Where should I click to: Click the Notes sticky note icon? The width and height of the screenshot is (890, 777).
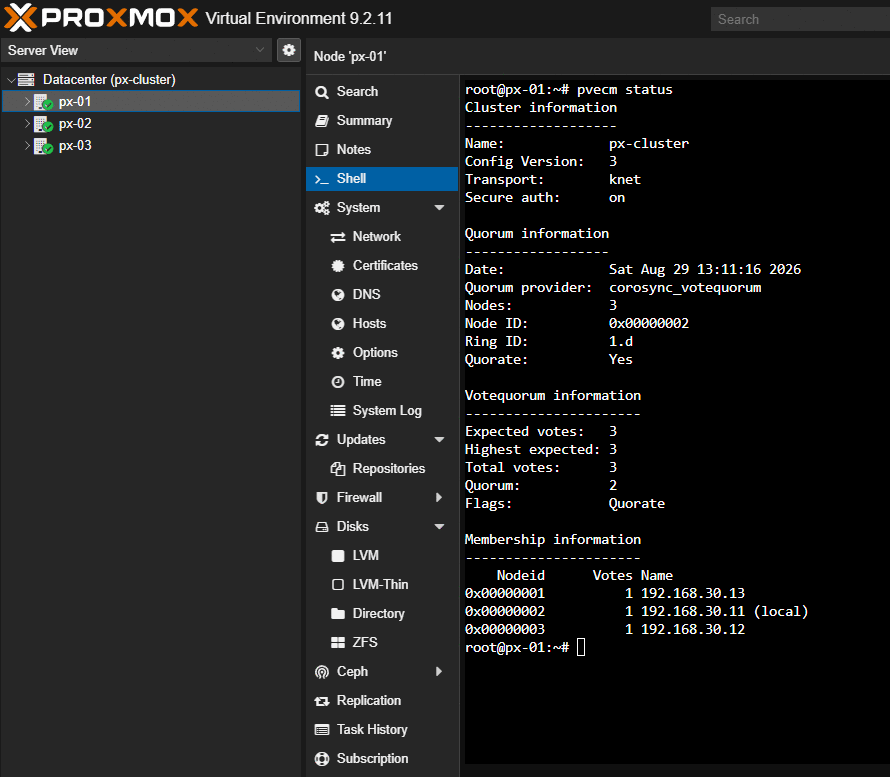(322, 150)
